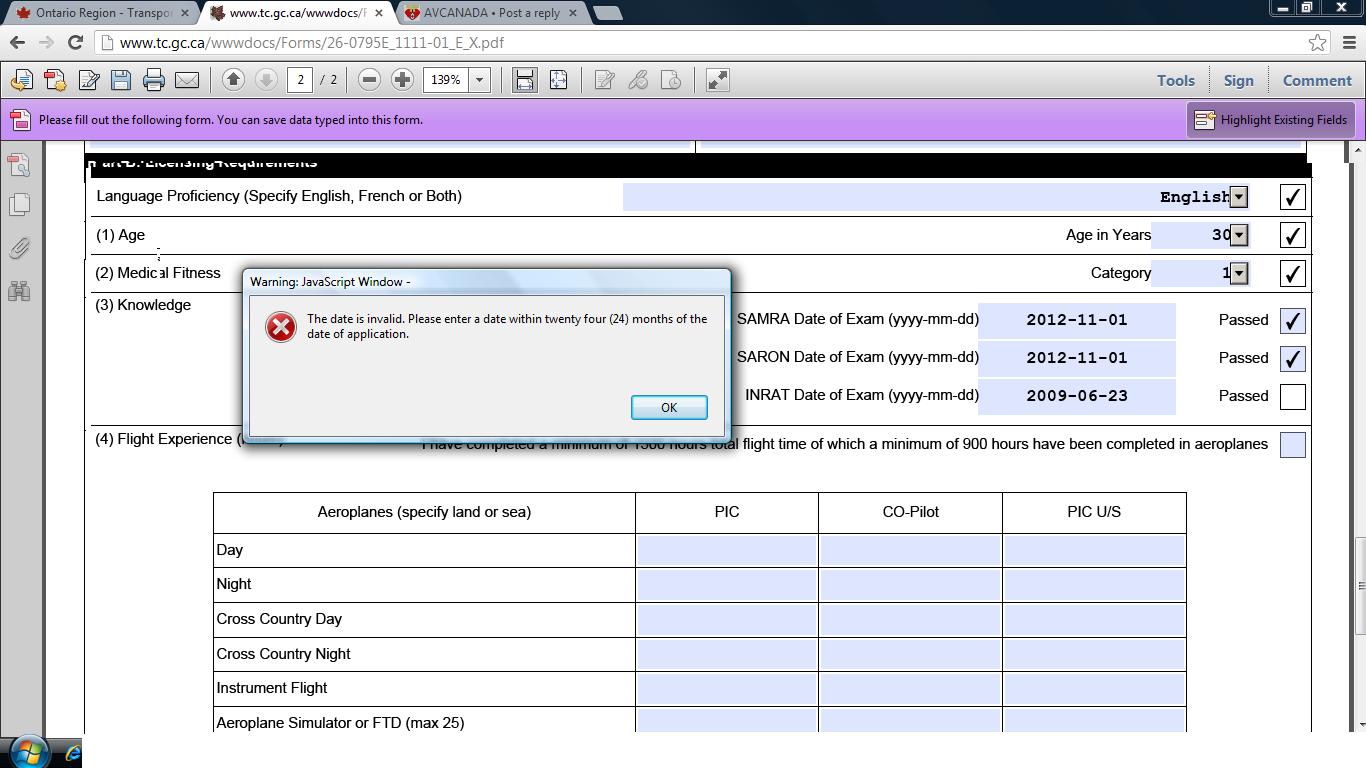Image resolution: width=1366 pixels, height=768 pixels.
Task: Close the AVCANADA tab
Action: 572,13
